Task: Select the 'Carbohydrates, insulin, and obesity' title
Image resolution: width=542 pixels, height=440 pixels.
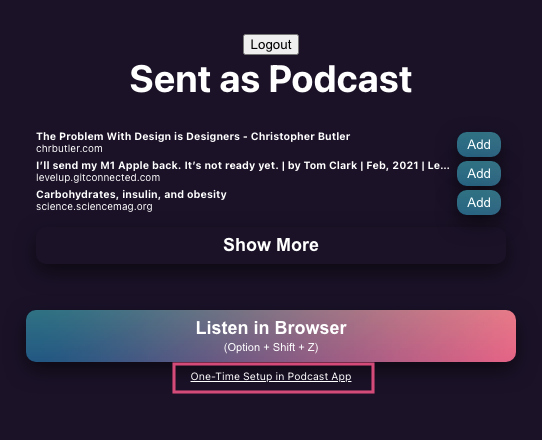Action: [x=131, y=195]
